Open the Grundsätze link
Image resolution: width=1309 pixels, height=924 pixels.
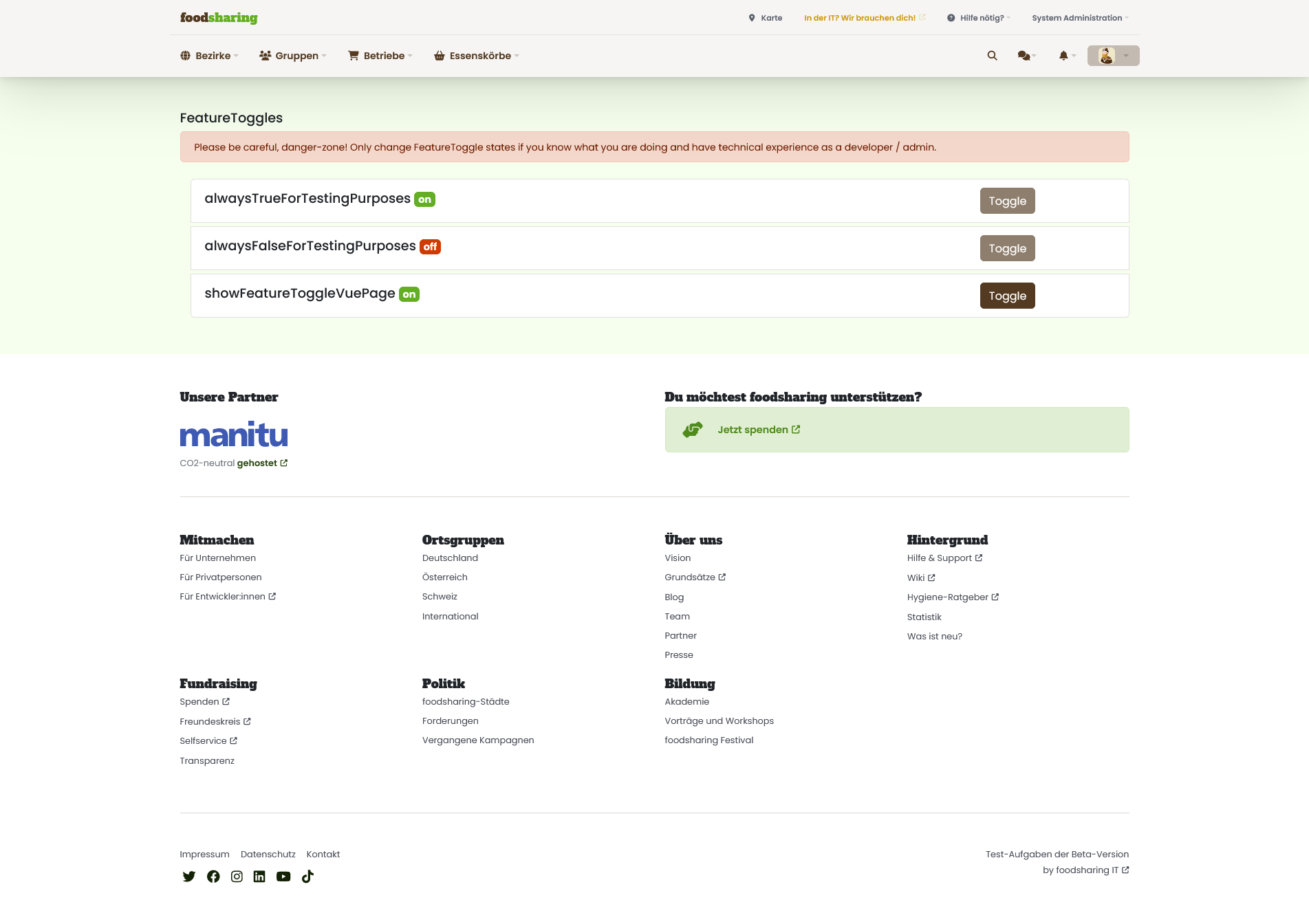(x=695, y=577)
